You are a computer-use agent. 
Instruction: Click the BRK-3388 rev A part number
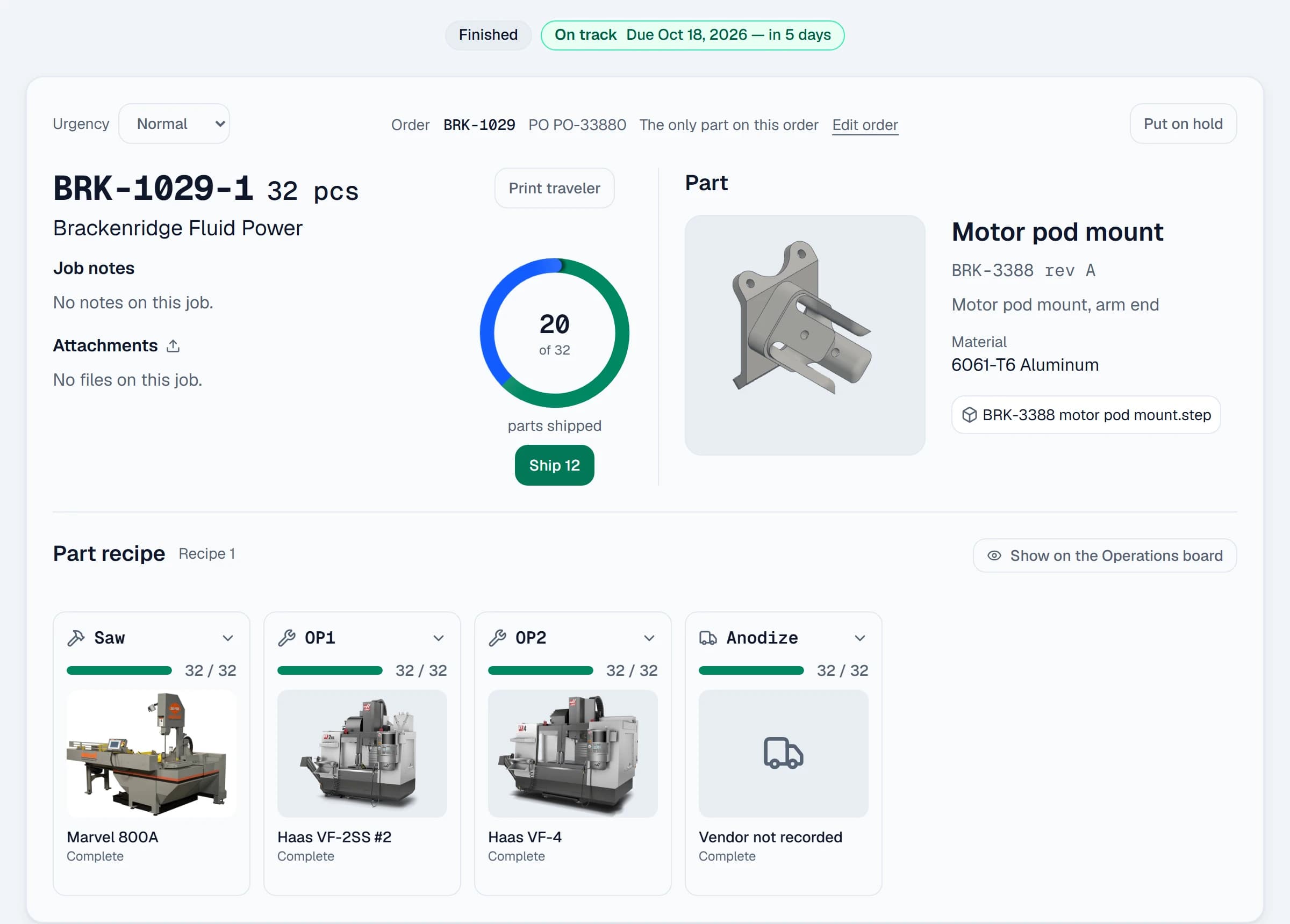click(x=1023, y=270)
